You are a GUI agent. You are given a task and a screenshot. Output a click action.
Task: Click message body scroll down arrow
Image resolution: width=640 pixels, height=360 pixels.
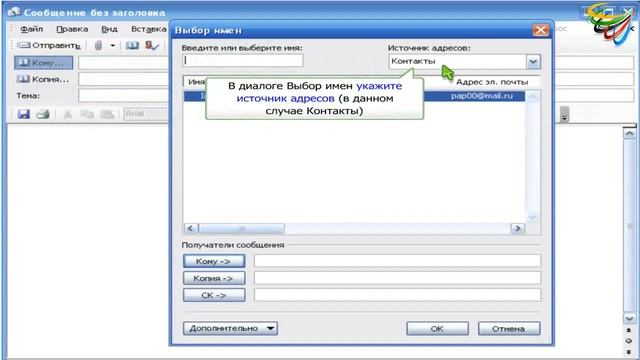(x=629, y=318)
